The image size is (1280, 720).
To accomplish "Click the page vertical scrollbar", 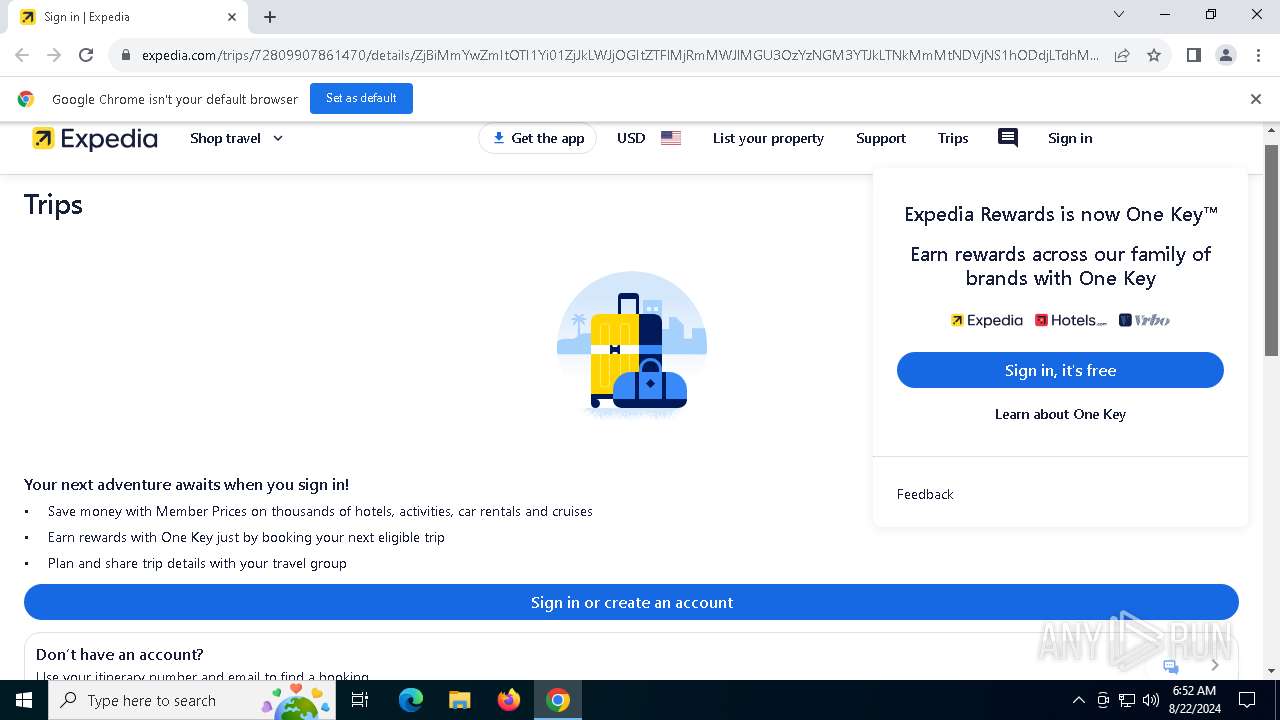I will point(1272,250).
